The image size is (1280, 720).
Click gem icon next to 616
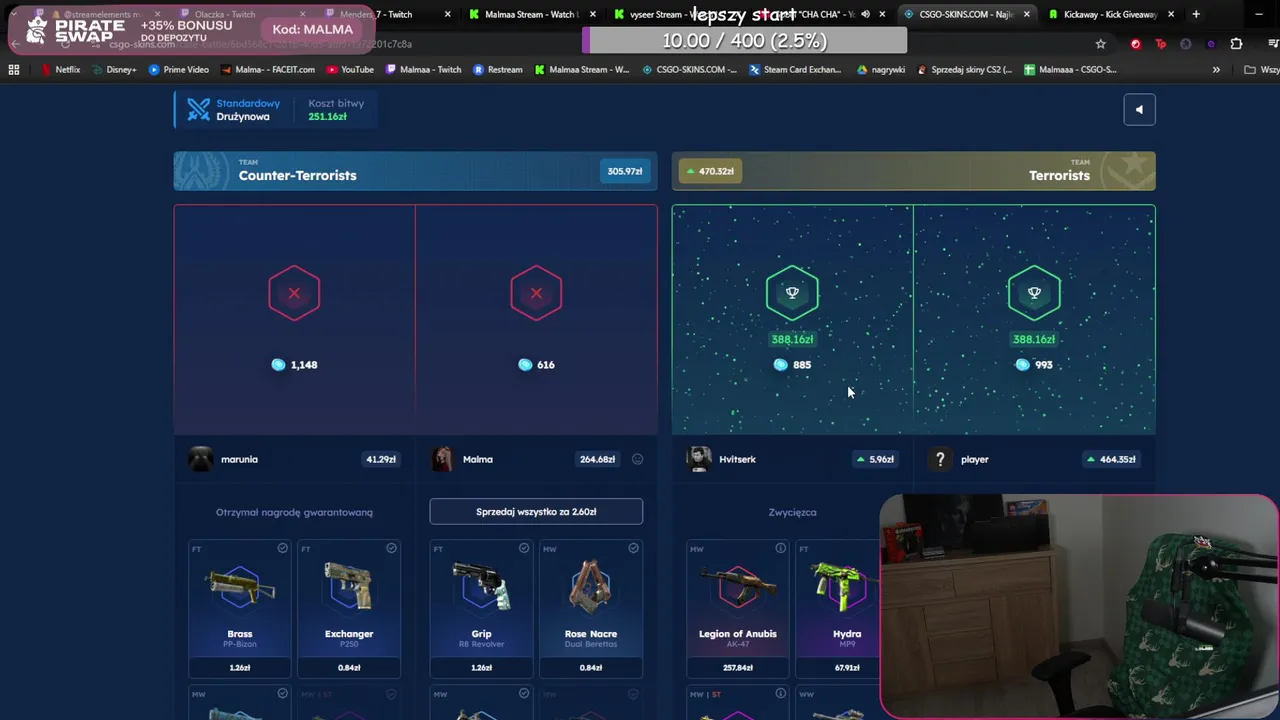[x=525, y=365]
